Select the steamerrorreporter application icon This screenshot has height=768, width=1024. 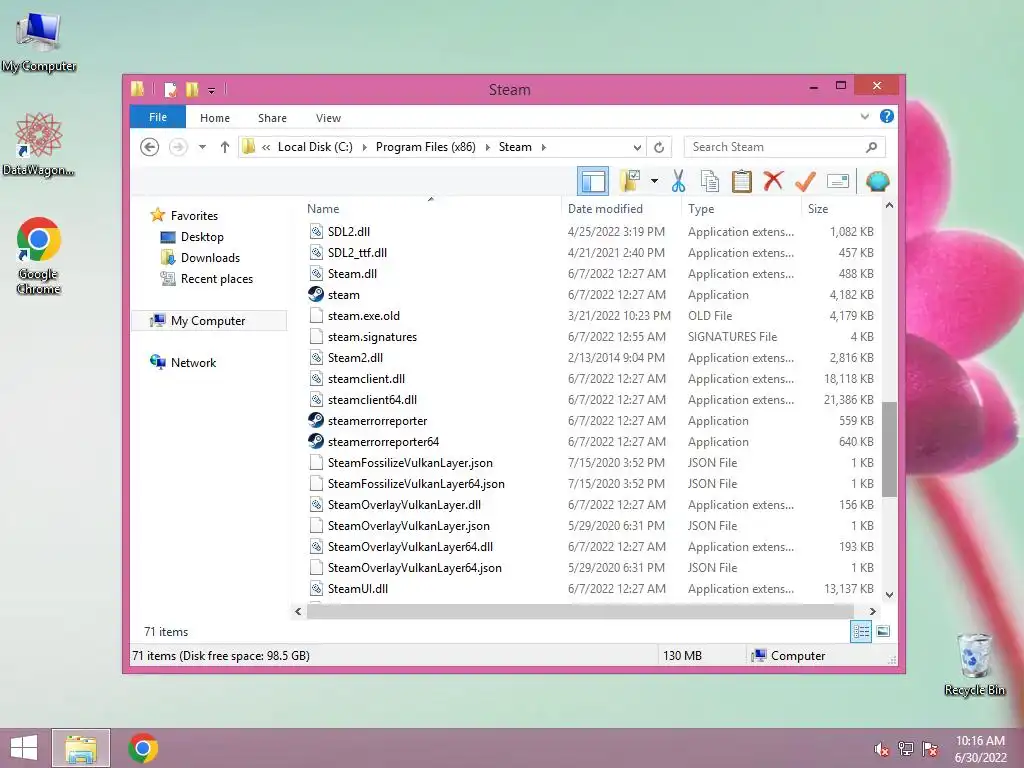(316, 421)
